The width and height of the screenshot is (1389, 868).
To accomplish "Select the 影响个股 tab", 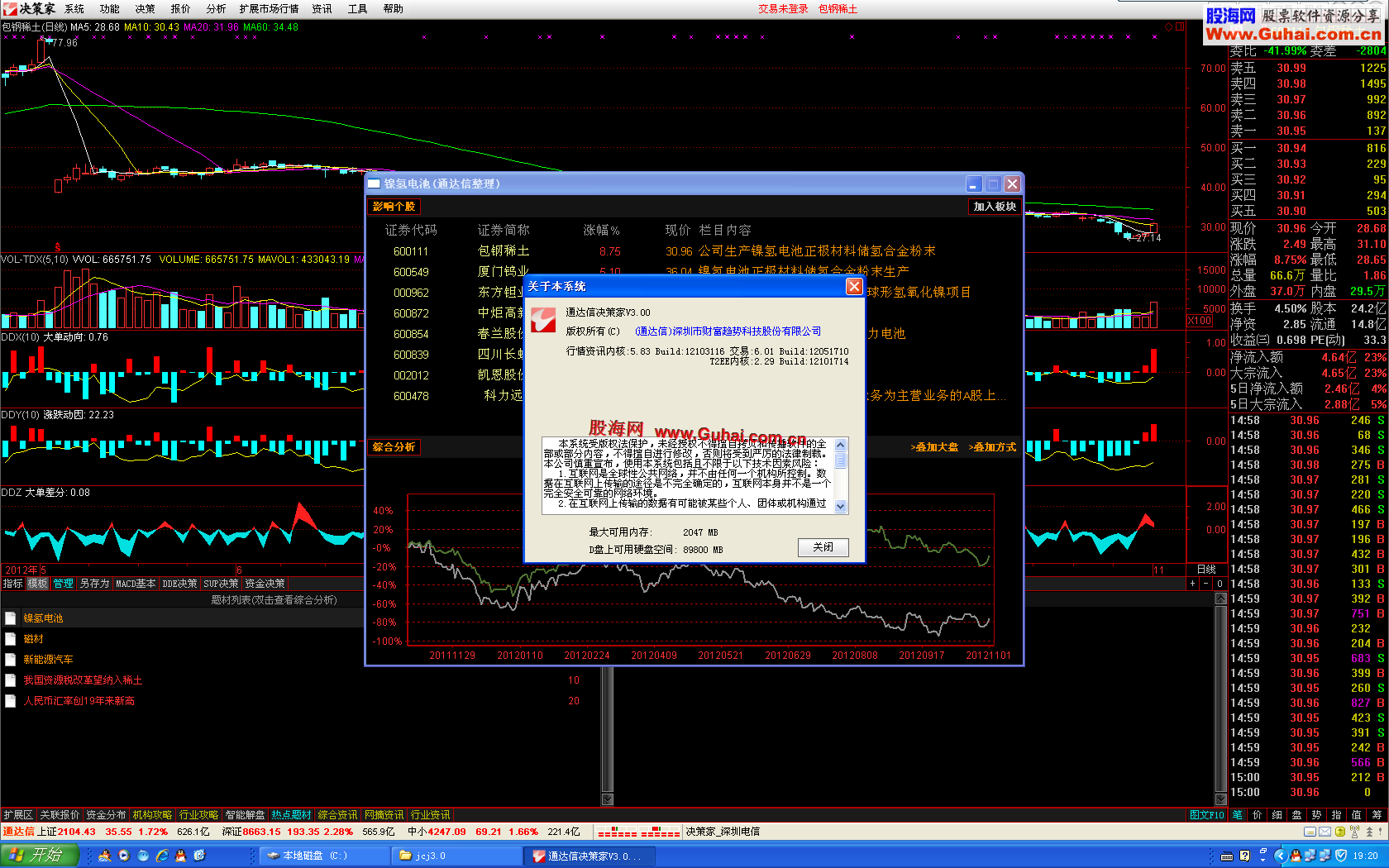I will coord(394,207).
